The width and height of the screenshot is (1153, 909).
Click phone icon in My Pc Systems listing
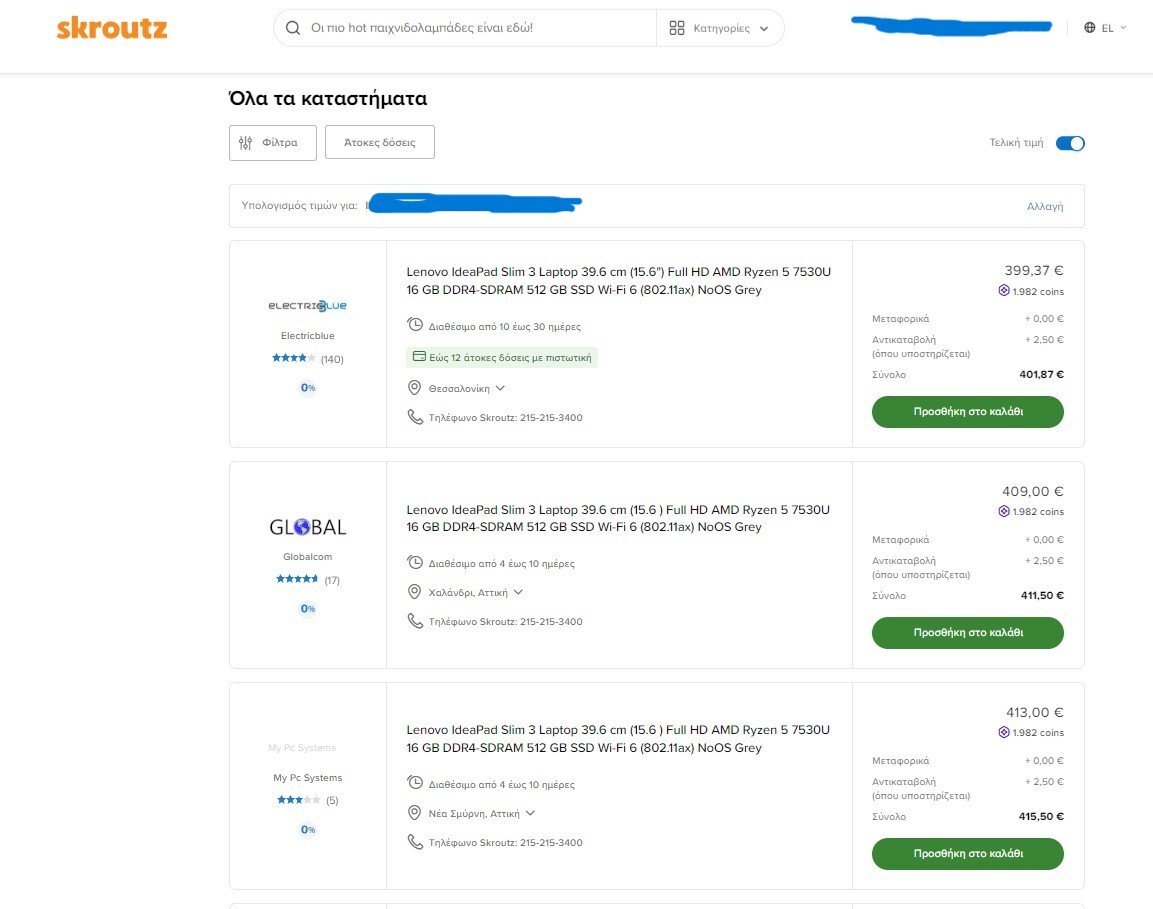[x=415, y=841]
